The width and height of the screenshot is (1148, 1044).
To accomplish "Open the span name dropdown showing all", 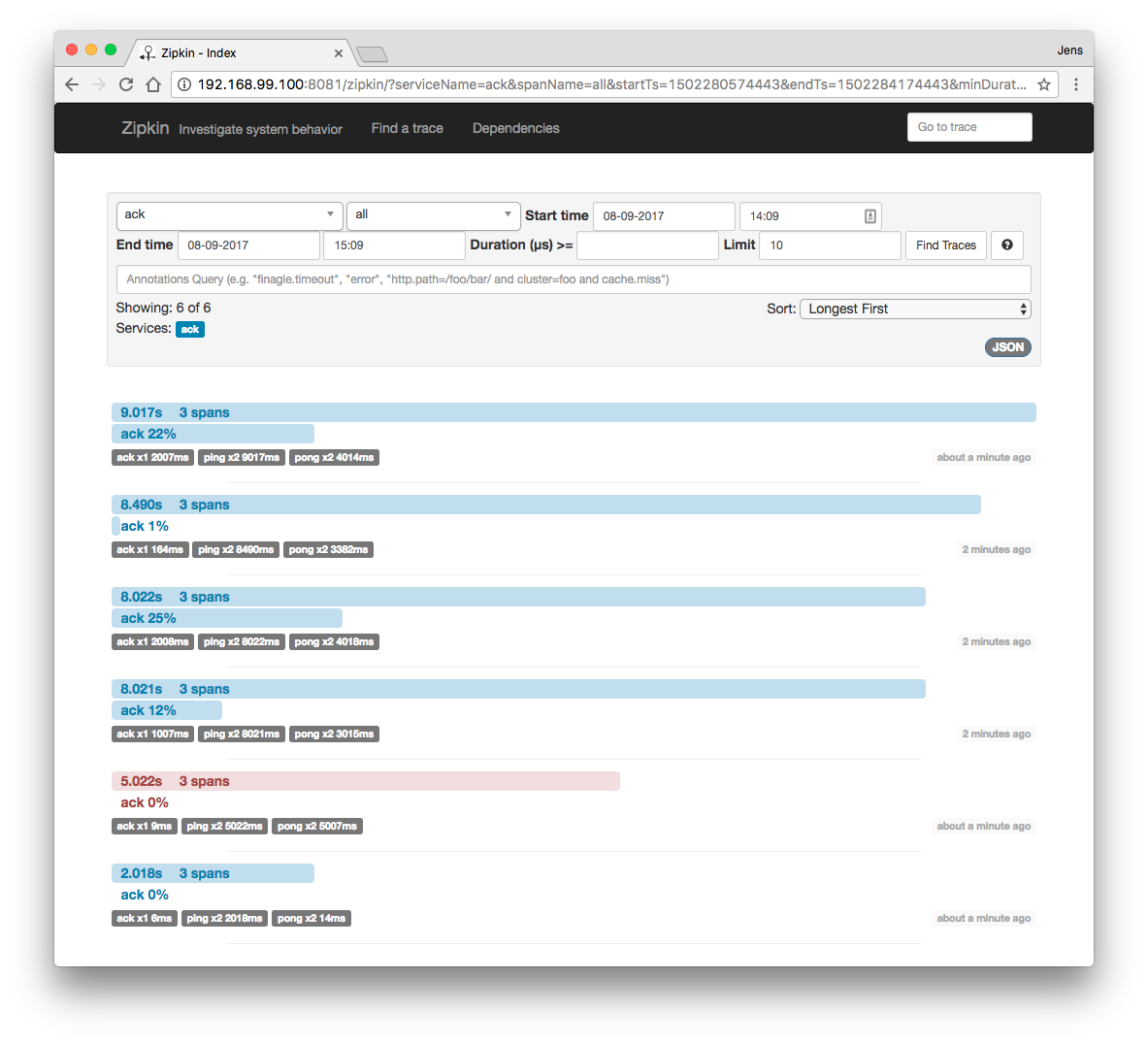I will click(x=433, y=215).
